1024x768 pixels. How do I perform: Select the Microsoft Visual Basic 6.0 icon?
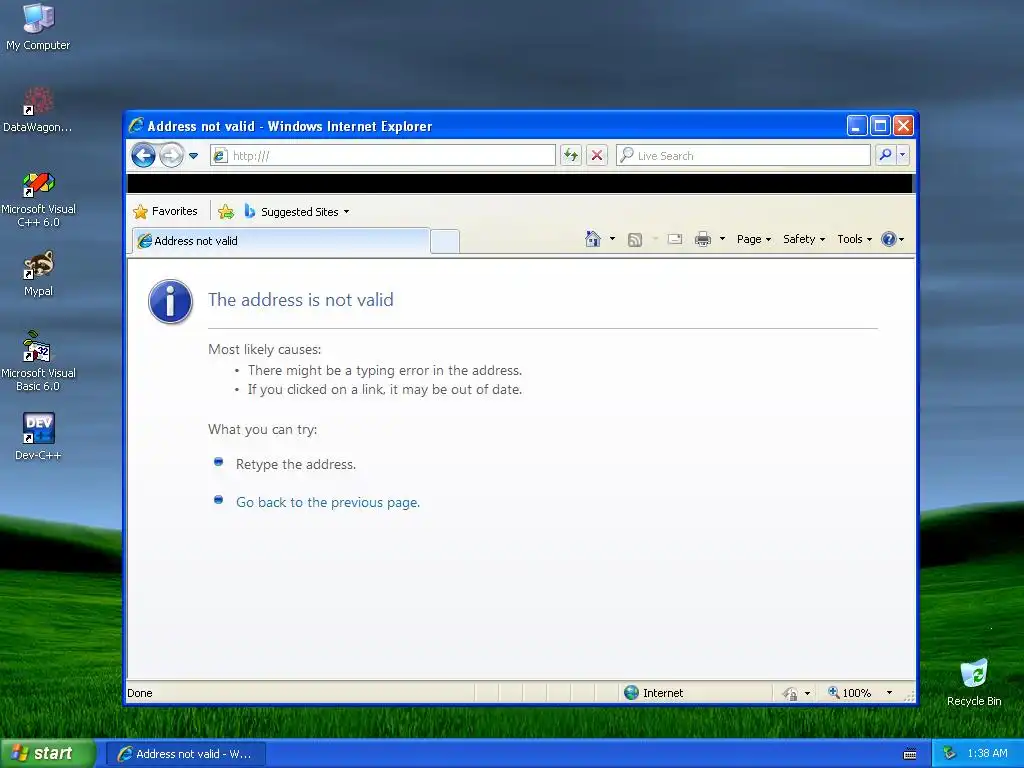coord(38,361)
